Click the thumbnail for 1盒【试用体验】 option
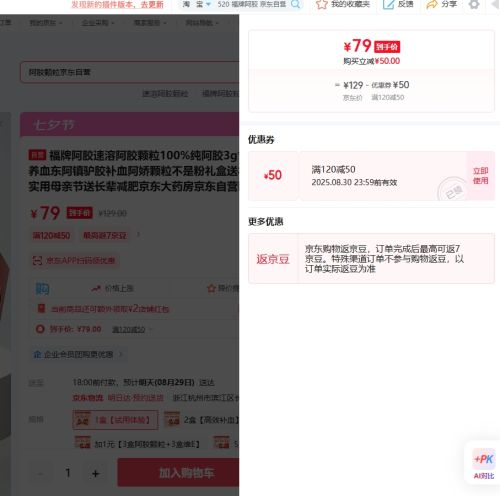 click(x=82, y=420)
